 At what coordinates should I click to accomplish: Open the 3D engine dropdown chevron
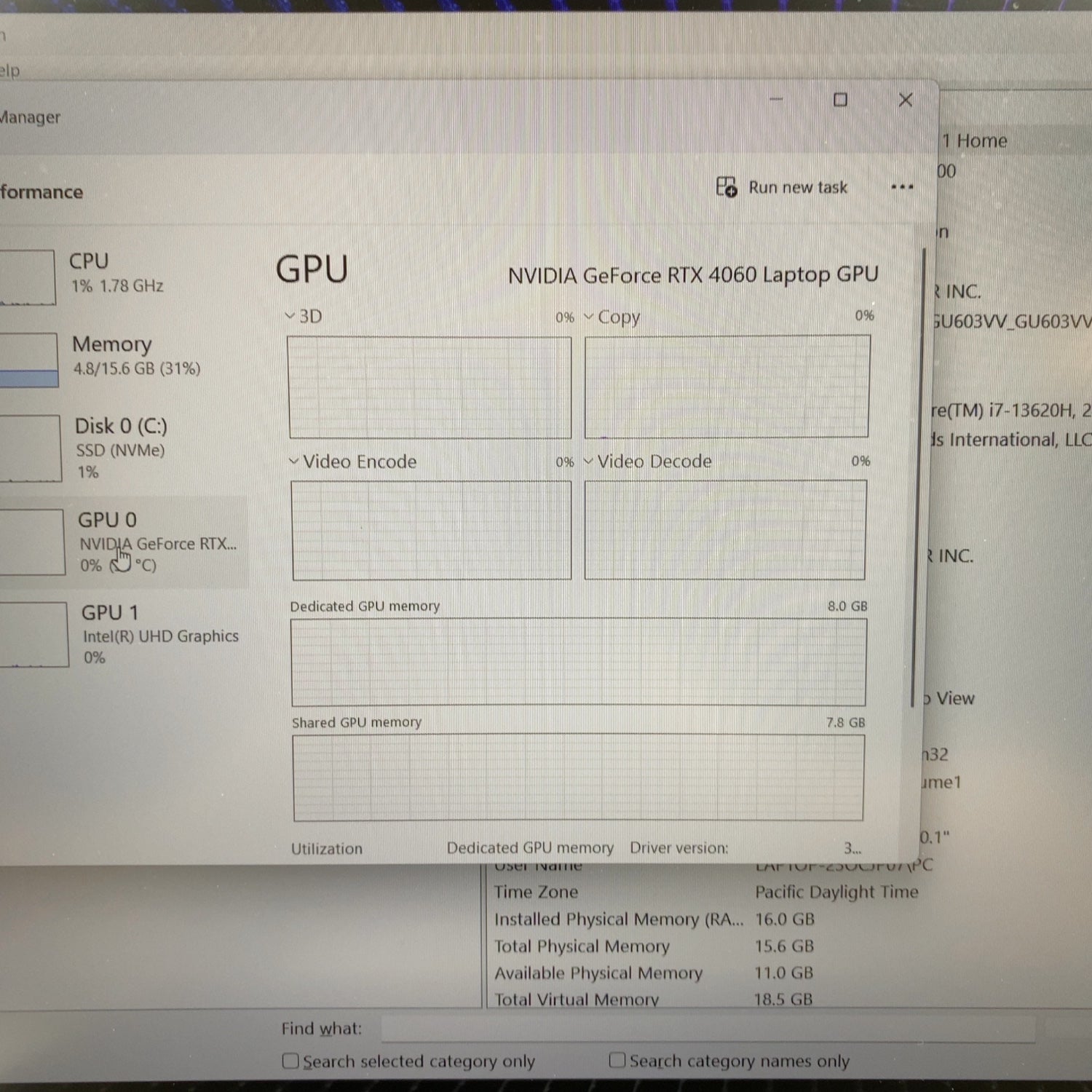pos(290,316)
